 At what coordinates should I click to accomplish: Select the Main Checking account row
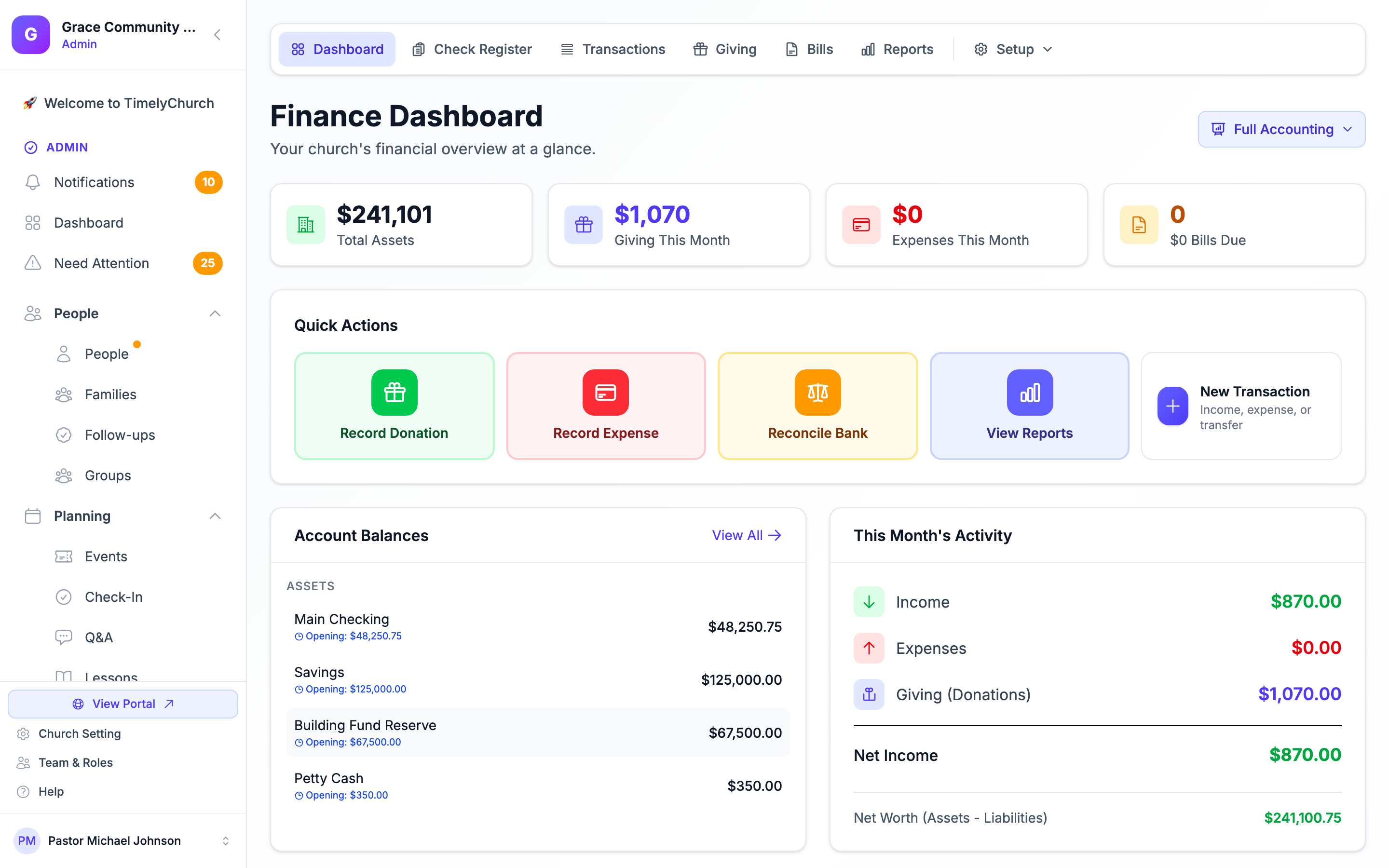tap(538, 627)
